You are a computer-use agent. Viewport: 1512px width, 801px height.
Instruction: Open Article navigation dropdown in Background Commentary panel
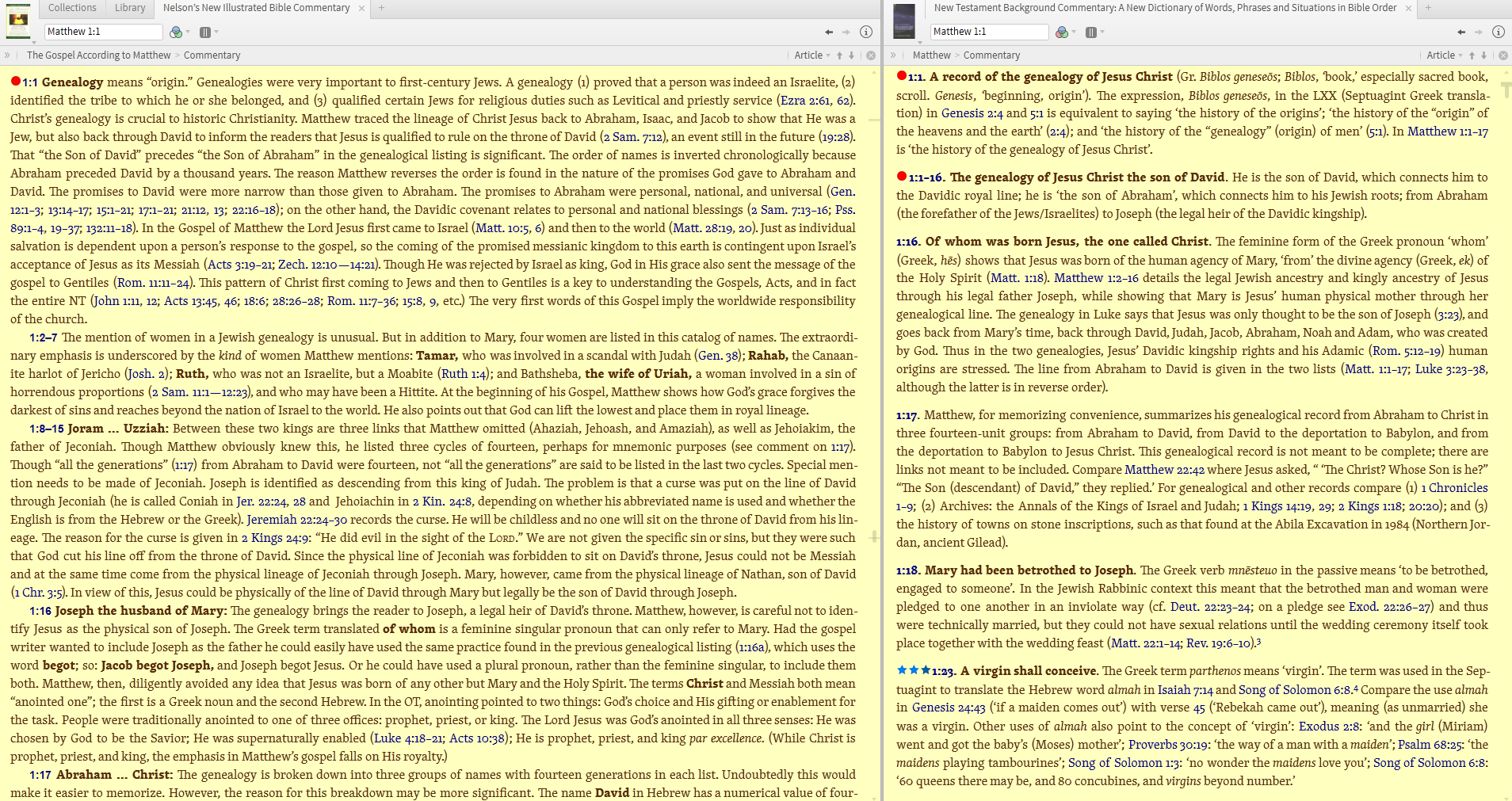coord(1445,55)
